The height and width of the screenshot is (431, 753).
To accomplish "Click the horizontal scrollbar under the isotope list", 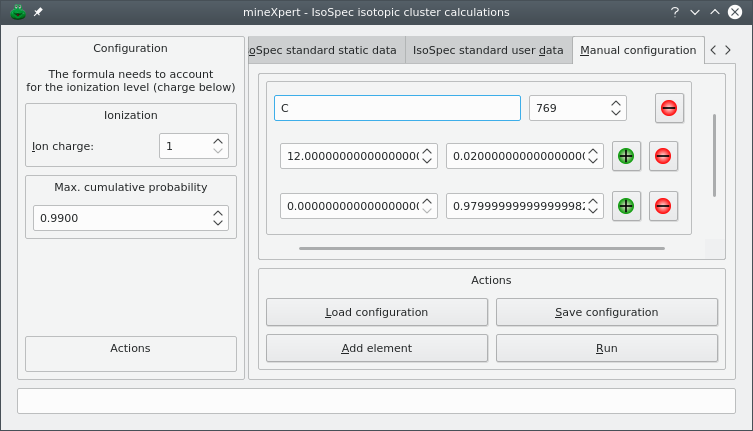I will click(481, 248).
